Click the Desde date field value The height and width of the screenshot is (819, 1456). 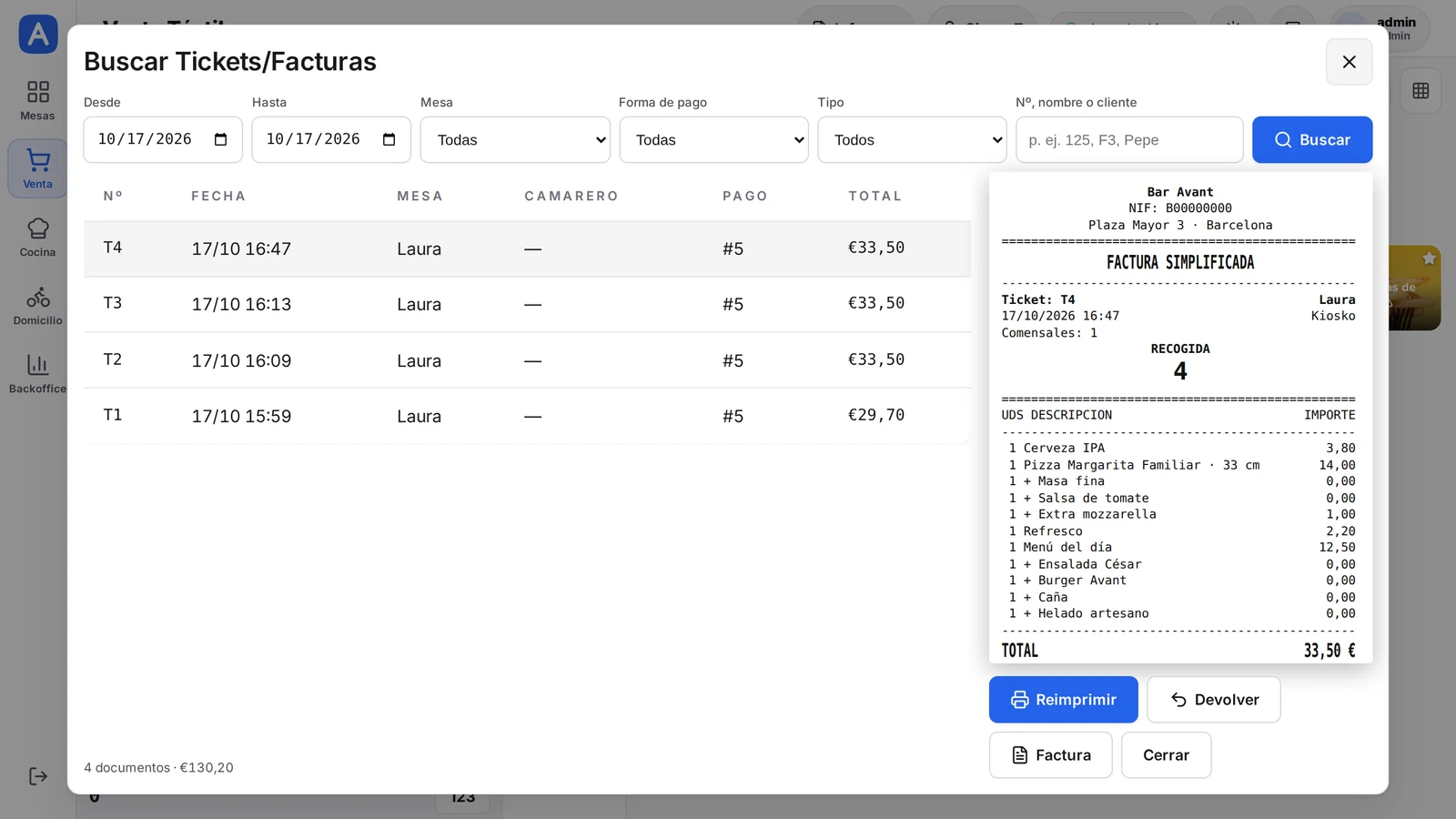[x=145, y=139]
